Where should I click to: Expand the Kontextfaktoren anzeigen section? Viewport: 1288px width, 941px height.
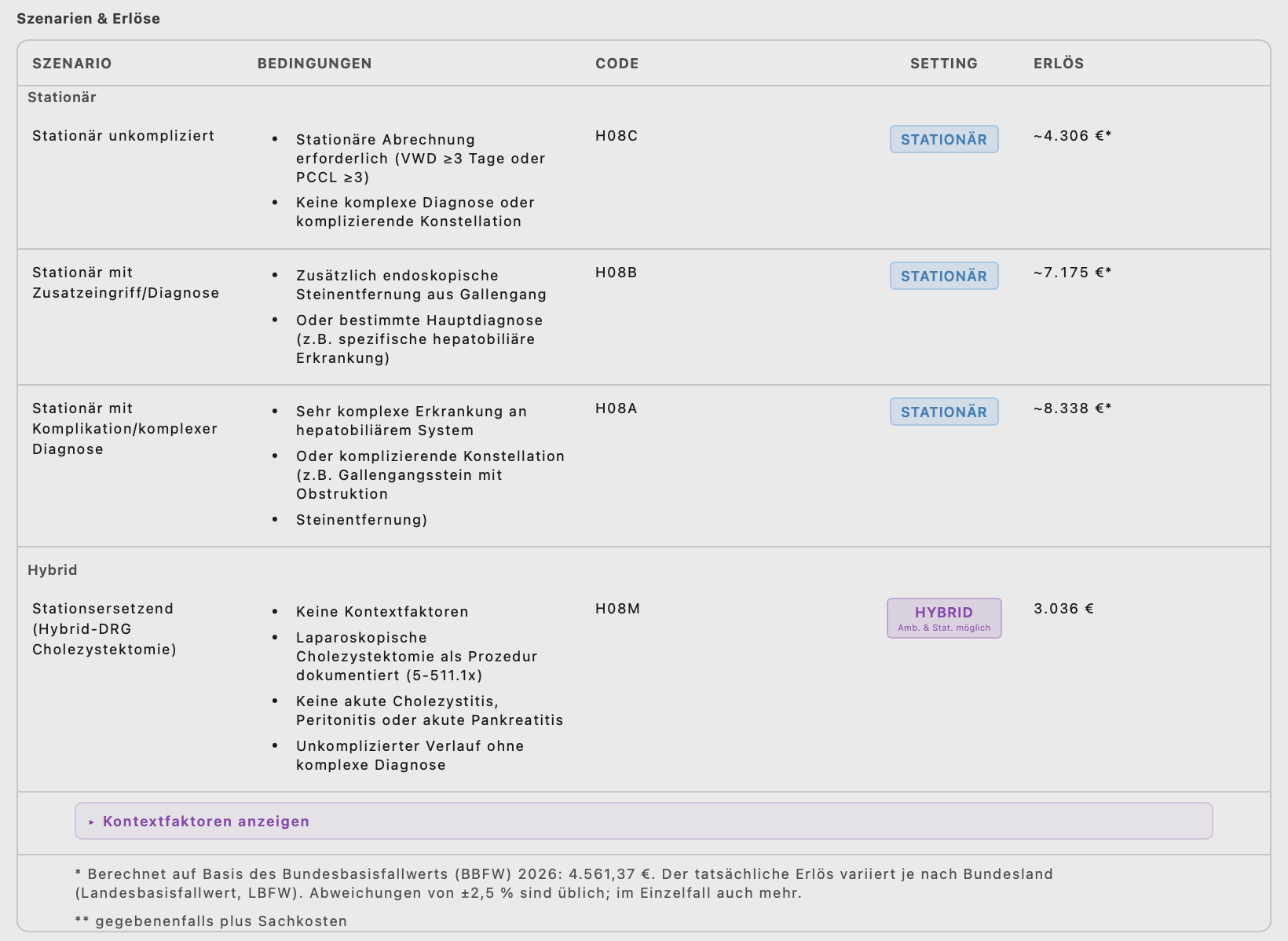pos(206,821)
